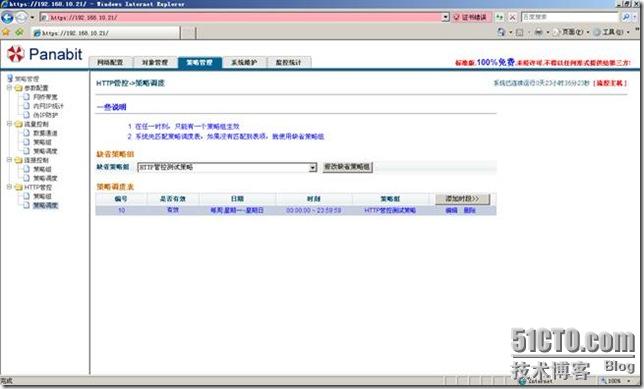The width and height of the screenshot is (644, 389).
Task: Click the certificate error shield 证书错误
Action: click(x=470, y=17)
